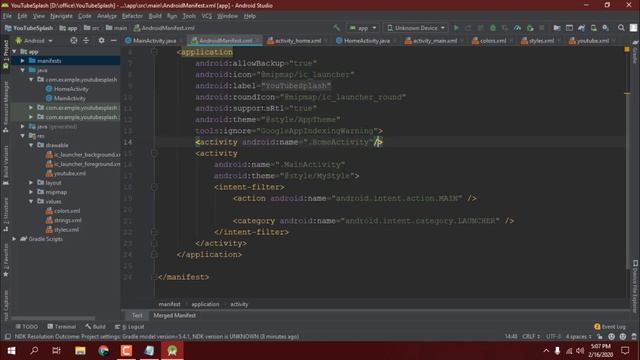Open the Unknown Device selector dropdown
This screenshot has height=360, width=640.
click(x=416, y=28)
